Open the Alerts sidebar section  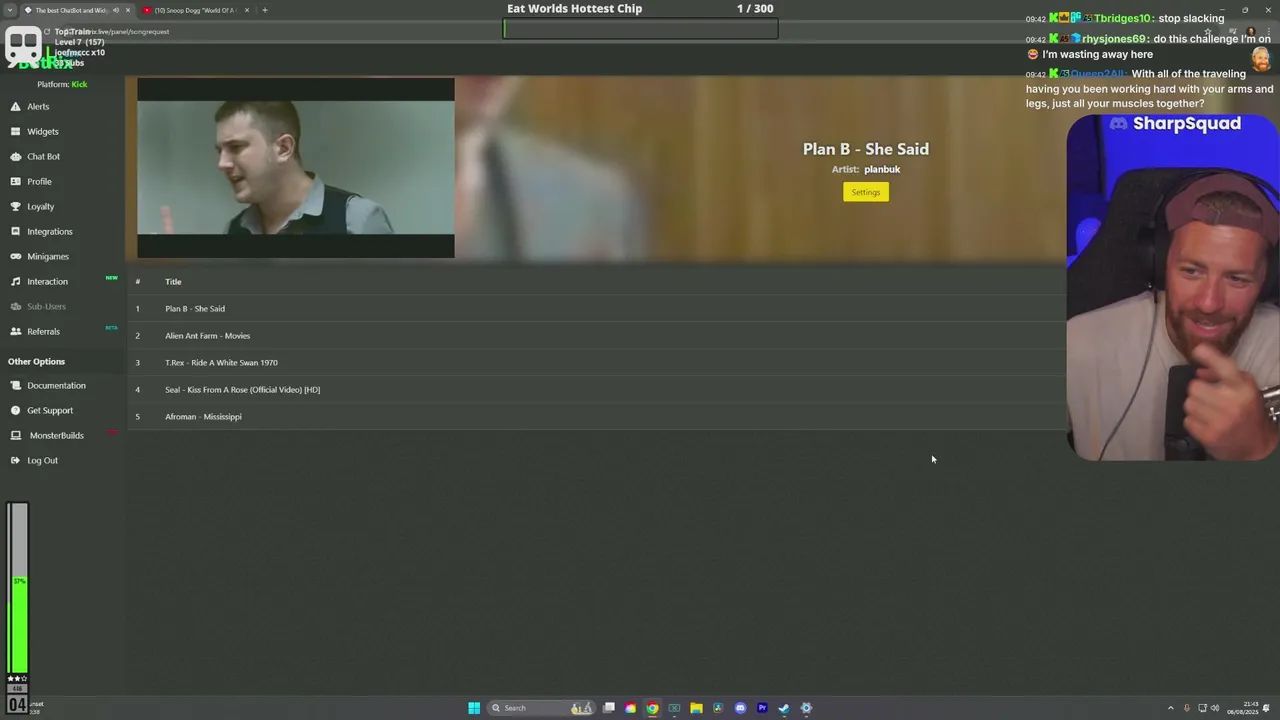[38, 106]
